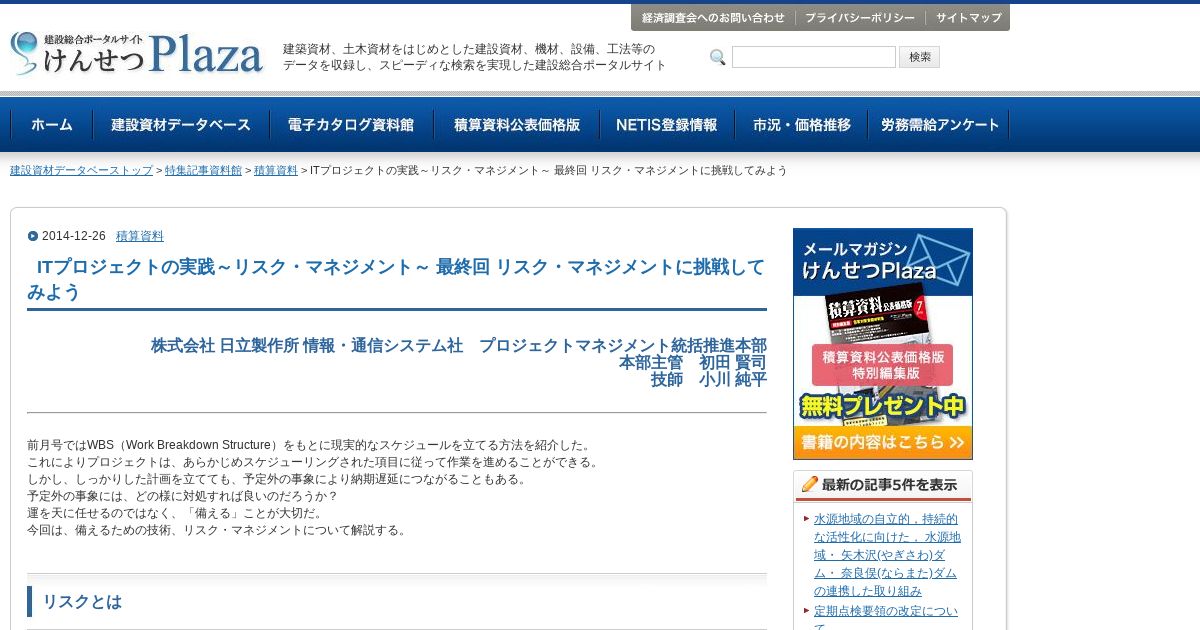
Task: Open 建設資材データベース menu item
Action: coord(181,125)
